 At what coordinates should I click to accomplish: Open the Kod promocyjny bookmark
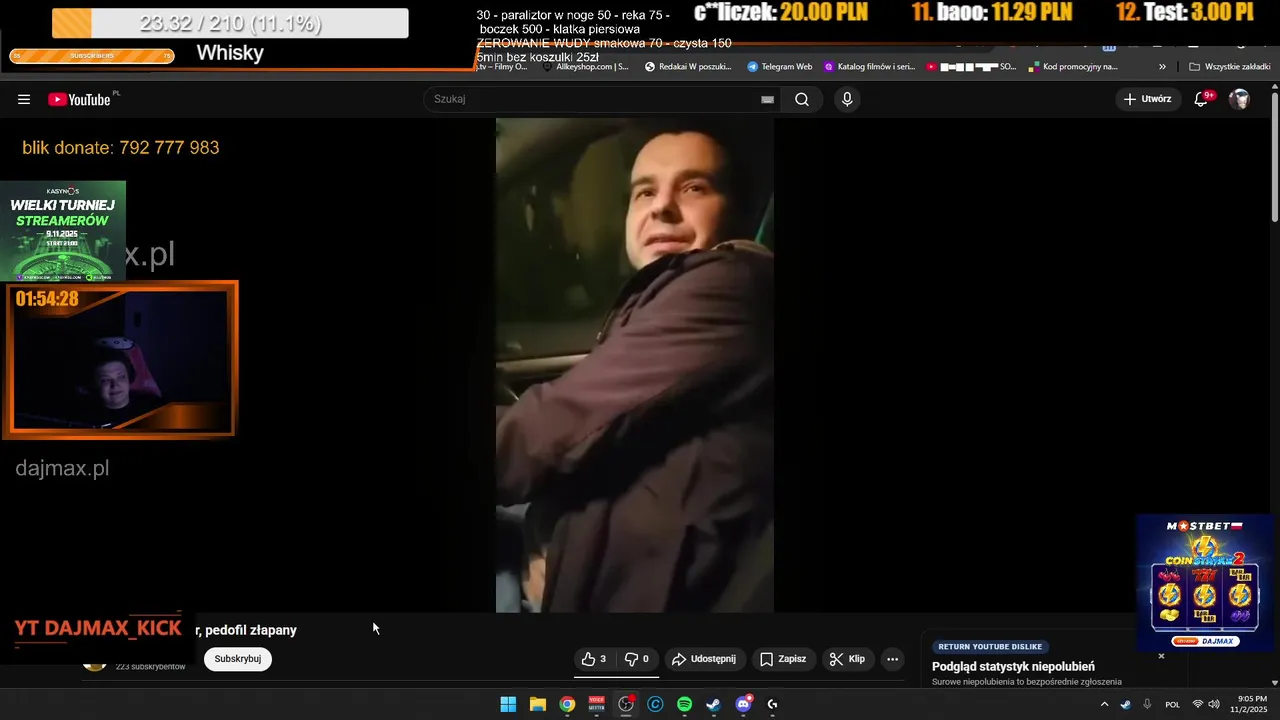1072,67
